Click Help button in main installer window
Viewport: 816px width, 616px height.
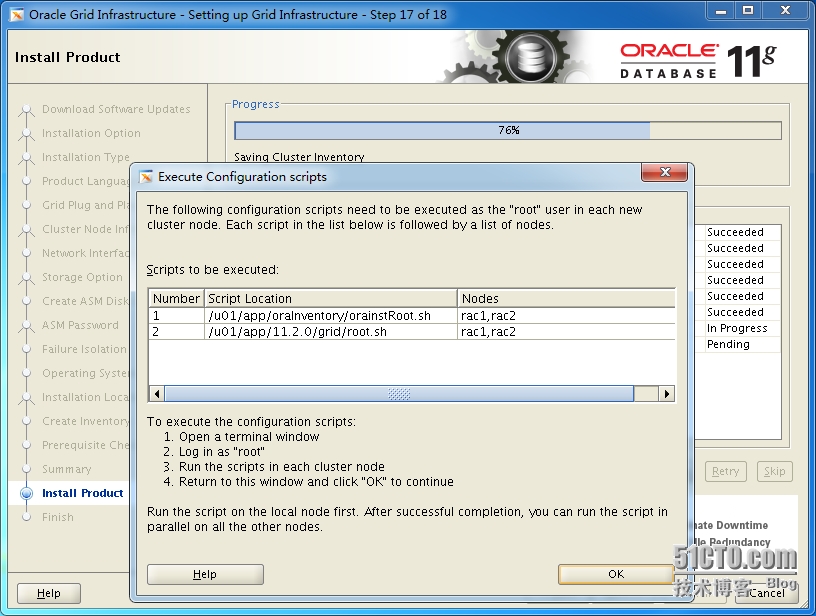pos(49,593)
